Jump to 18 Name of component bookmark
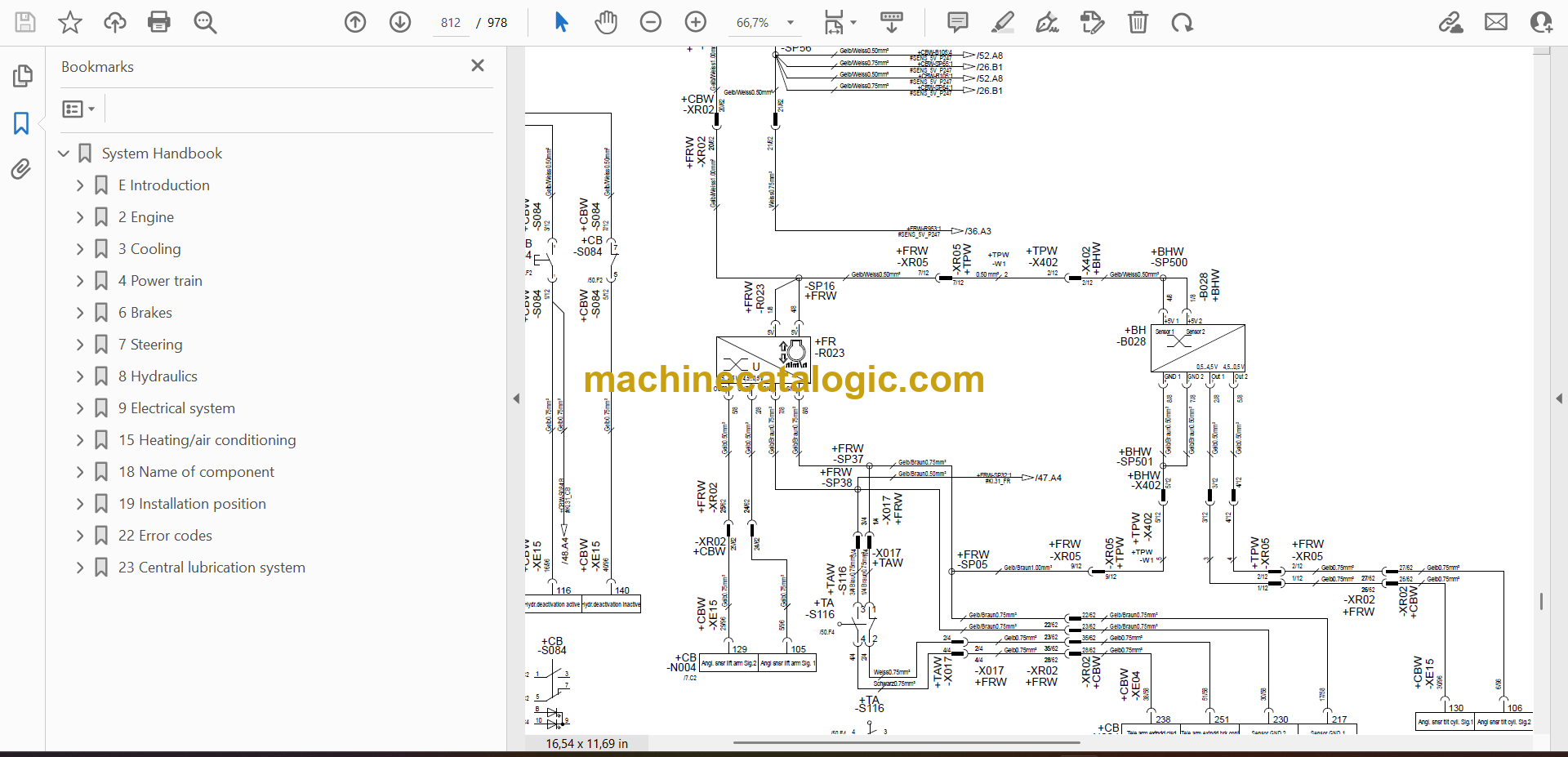The height and width of the screenshot is (757, 1568). coord(196,472)
